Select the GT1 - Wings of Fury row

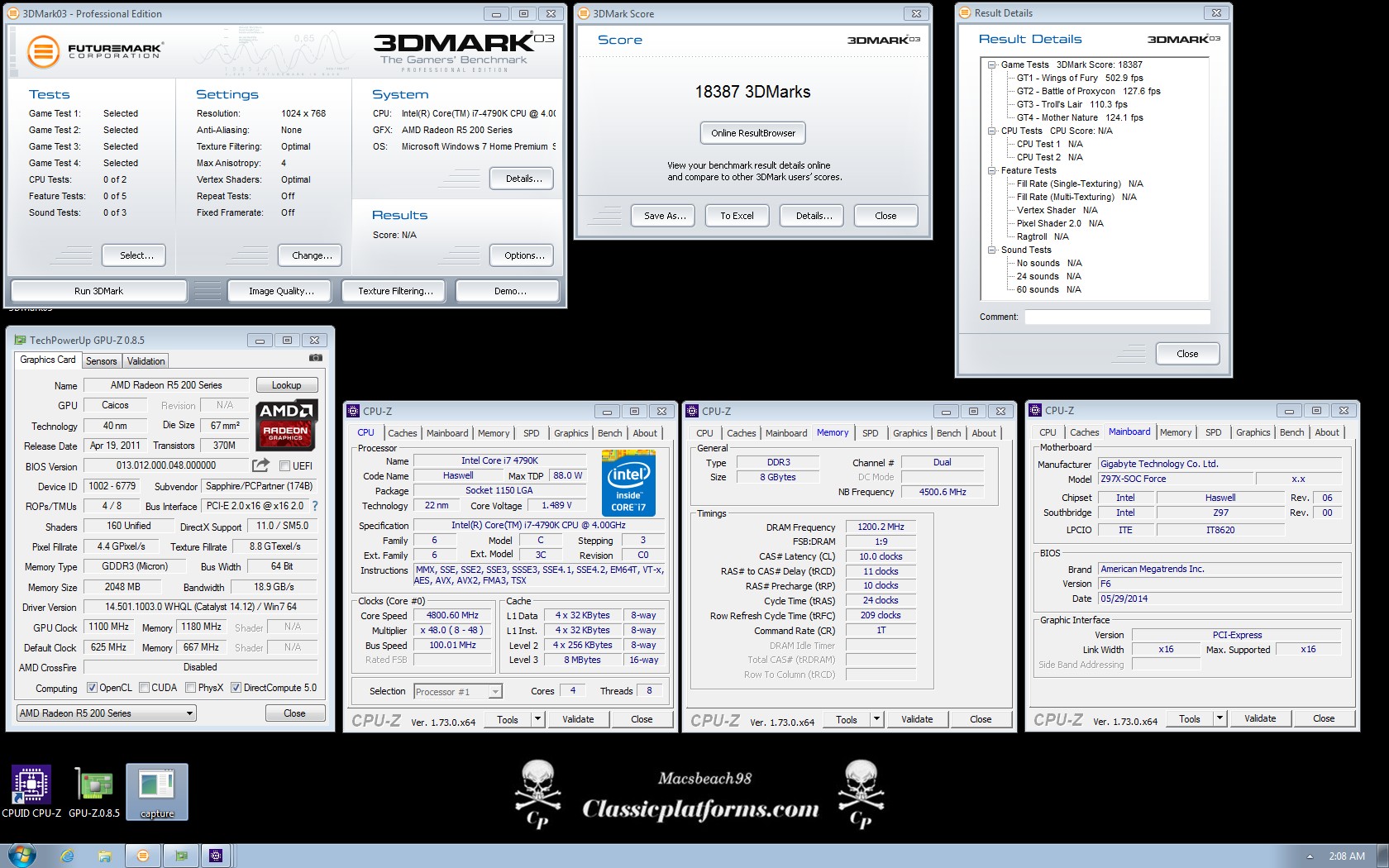coord(1080,78)
